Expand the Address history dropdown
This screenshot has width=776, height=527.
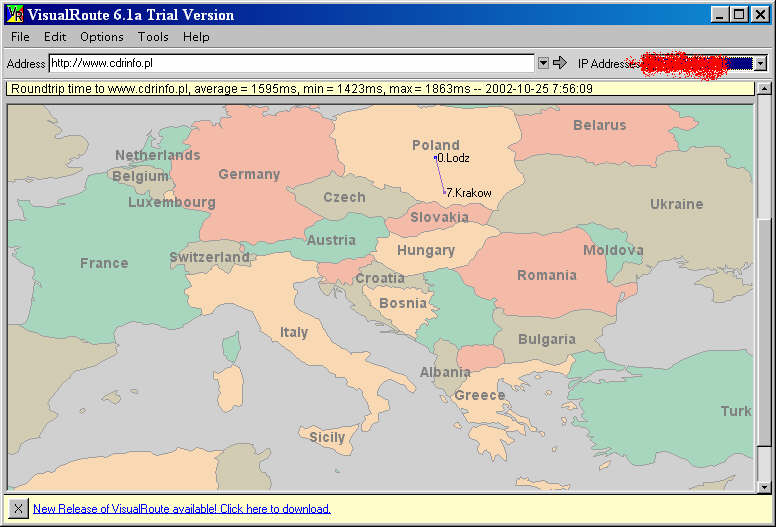click(x=543, y=63)
